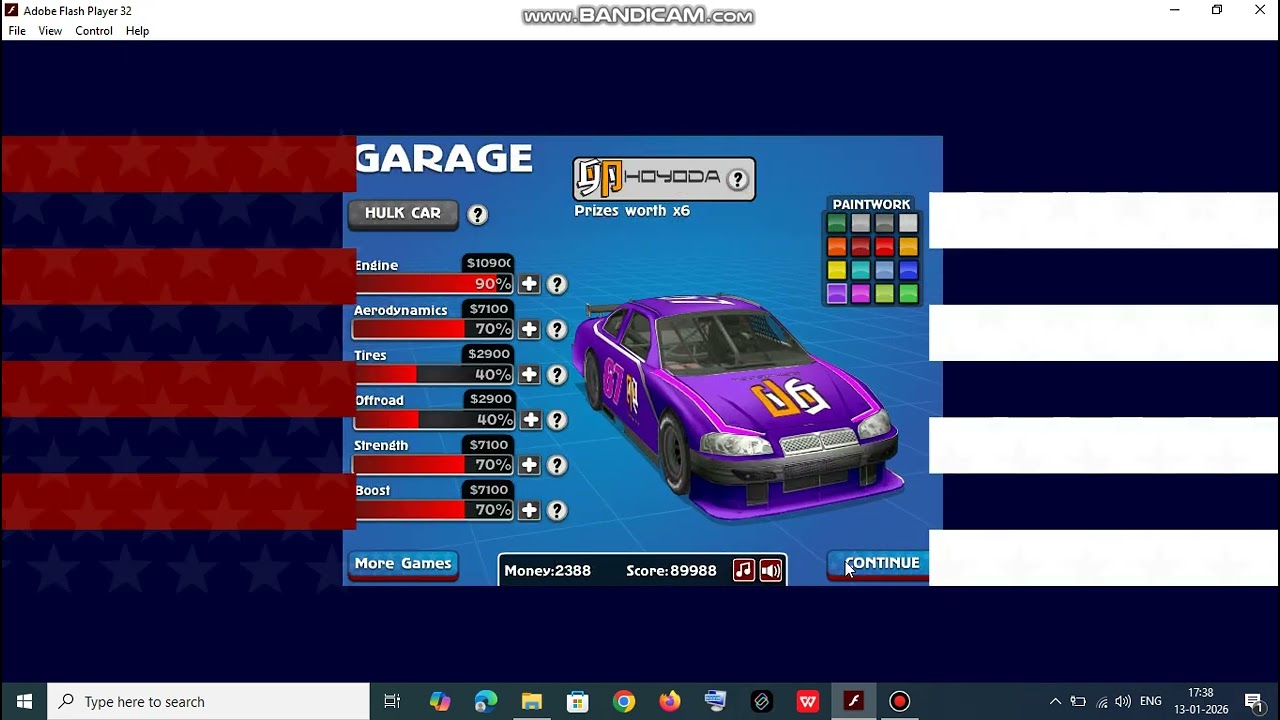Click the purple race car preview
1280x720 pixels.
[738, 405]
